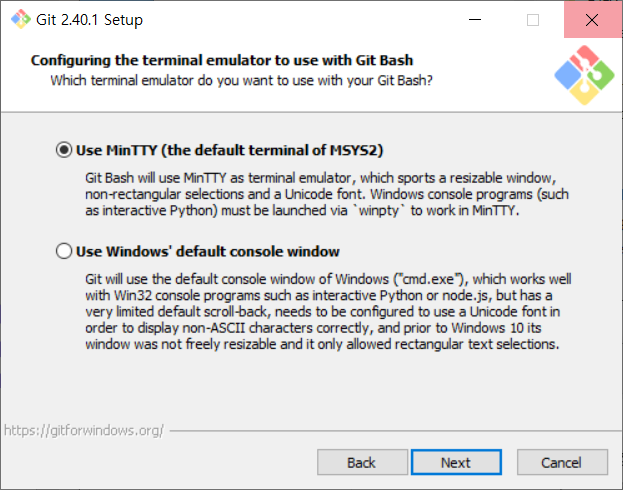Click the MinTTY description paragraph
This screenshot has width=623, height=490.
tap(327, 194)
